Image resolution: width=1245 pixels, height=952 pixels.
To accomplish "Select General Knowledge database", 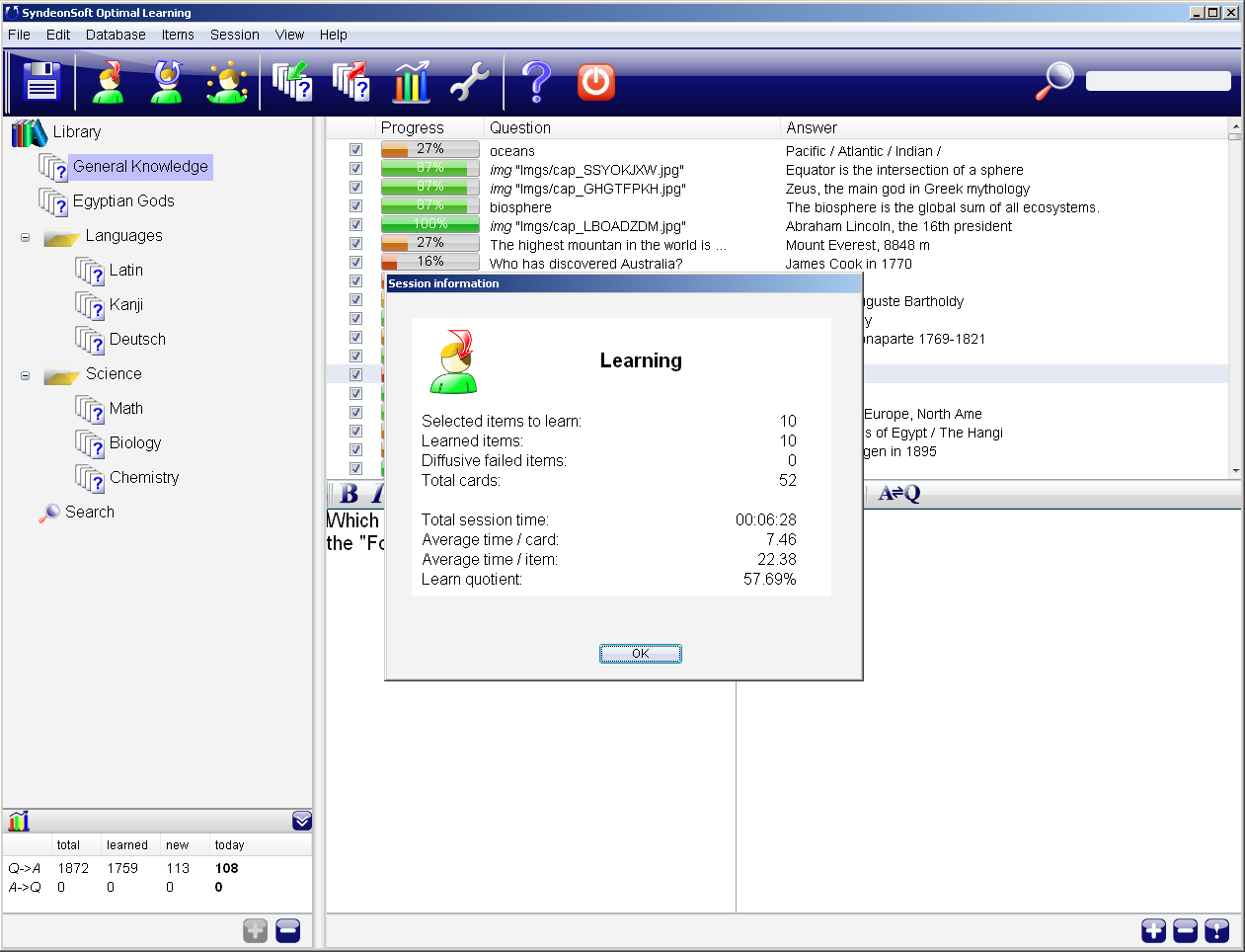I will point(140,167).
